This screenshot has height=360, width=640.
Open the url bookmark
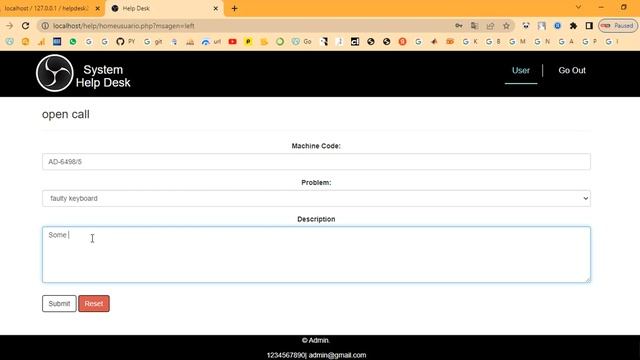[x=211, y=42]
